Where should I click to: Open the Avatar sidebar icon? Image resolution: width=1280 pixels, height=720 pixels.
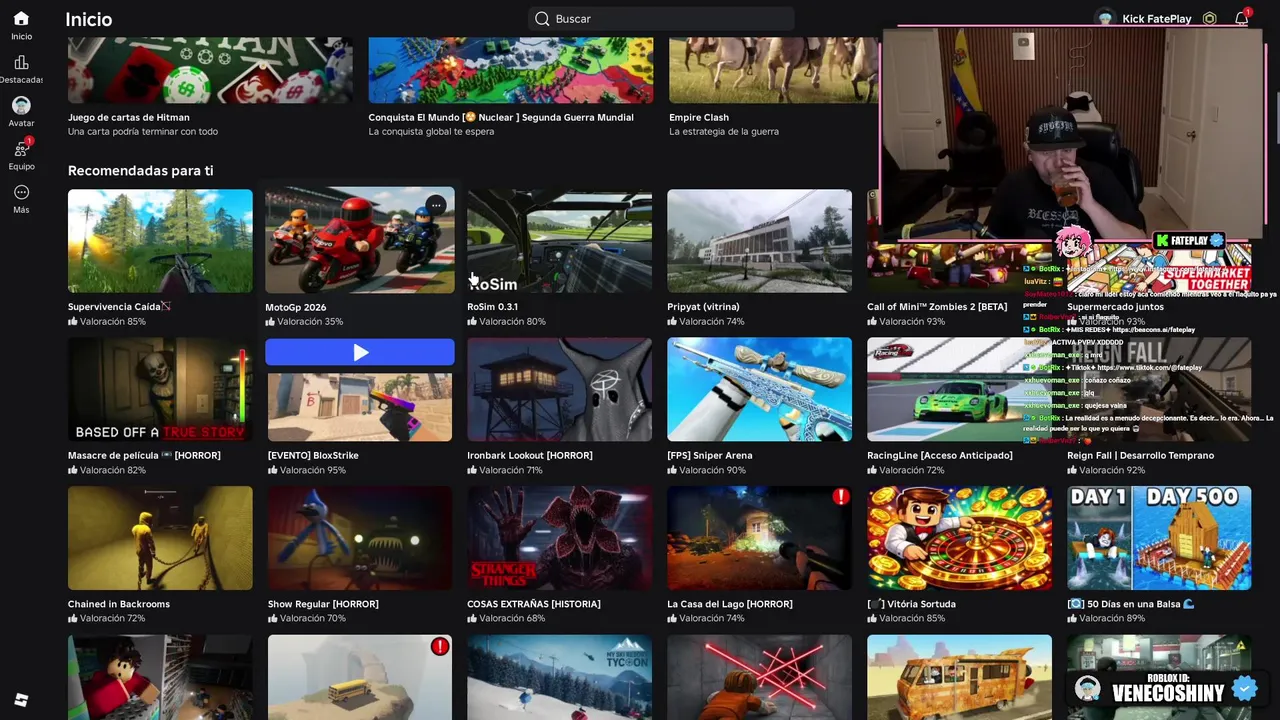point(21,106)
